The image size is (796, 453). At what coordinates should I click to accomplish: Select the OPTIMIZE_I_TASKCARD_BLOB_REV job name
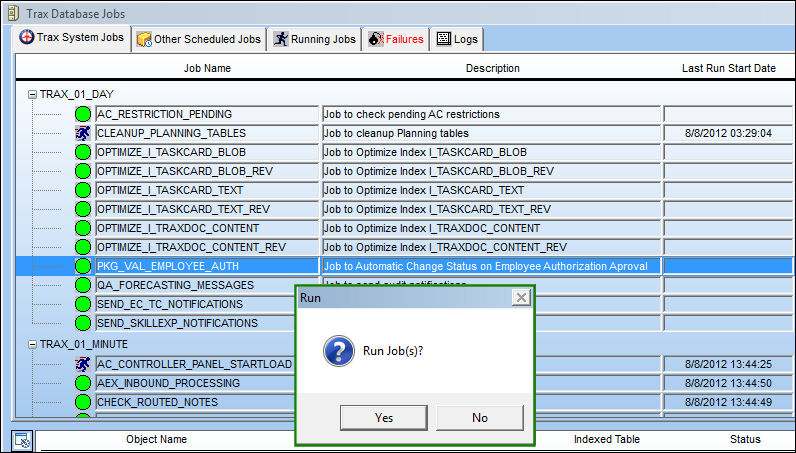(x=207, y=171)
